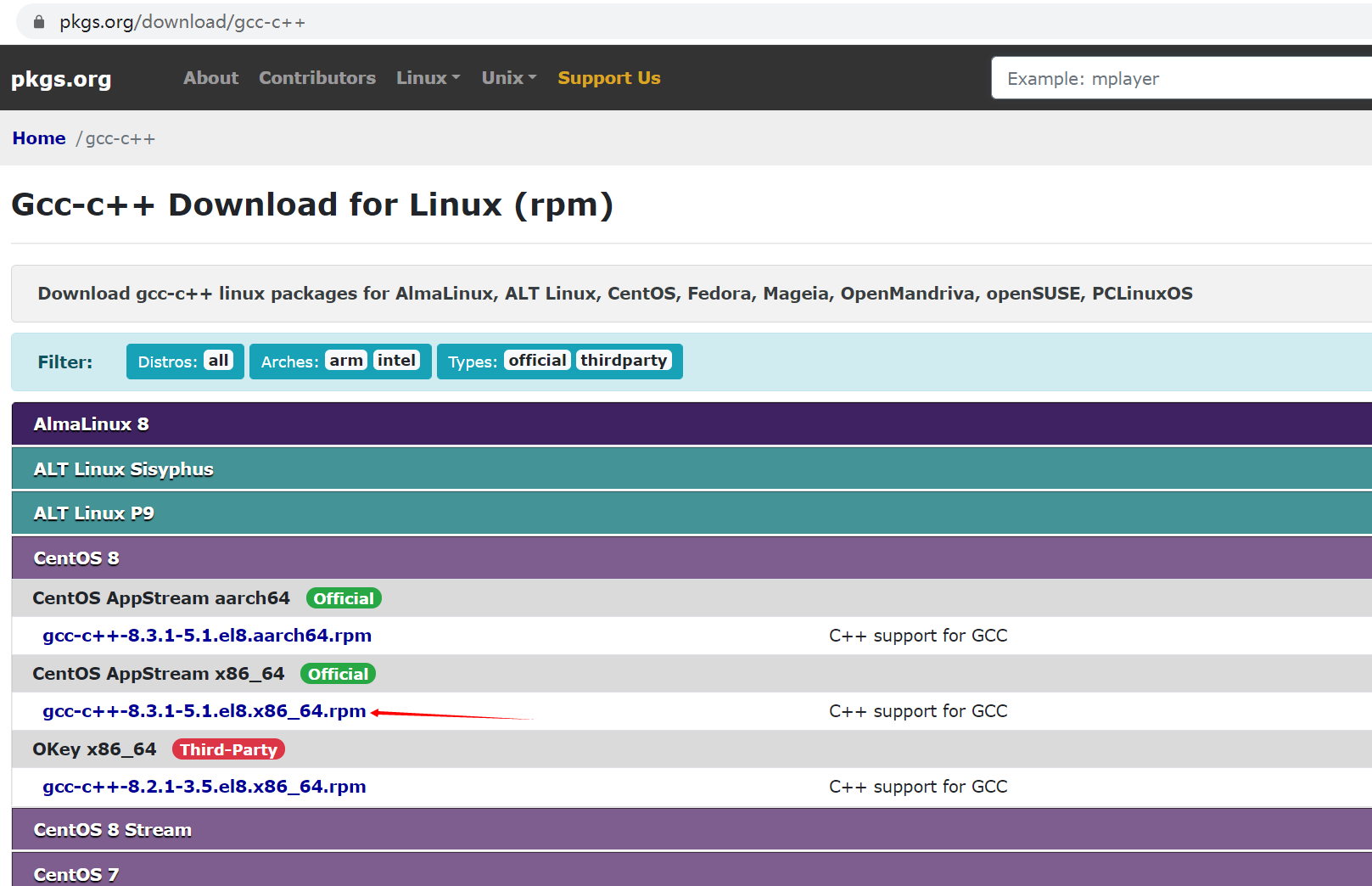The height and width of the screenshot is (886, 1372).
Task: Click the Third-Party badge for OKey
Action: 228,749
